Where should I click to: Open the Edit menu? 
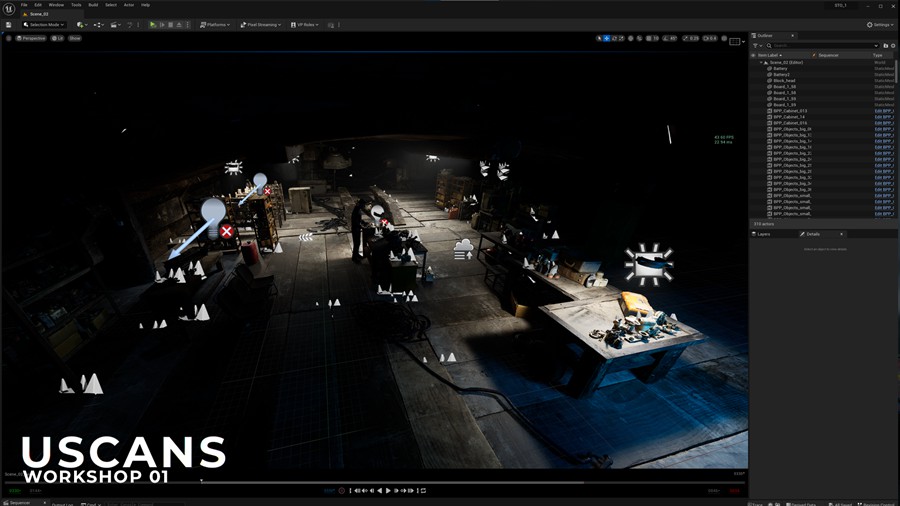point(38,5)
